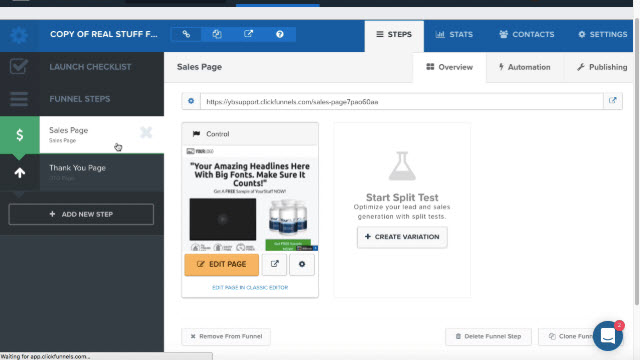Screen dimensions: 640x361
Task: Select Publishing tab
Action: coord(602,67)
